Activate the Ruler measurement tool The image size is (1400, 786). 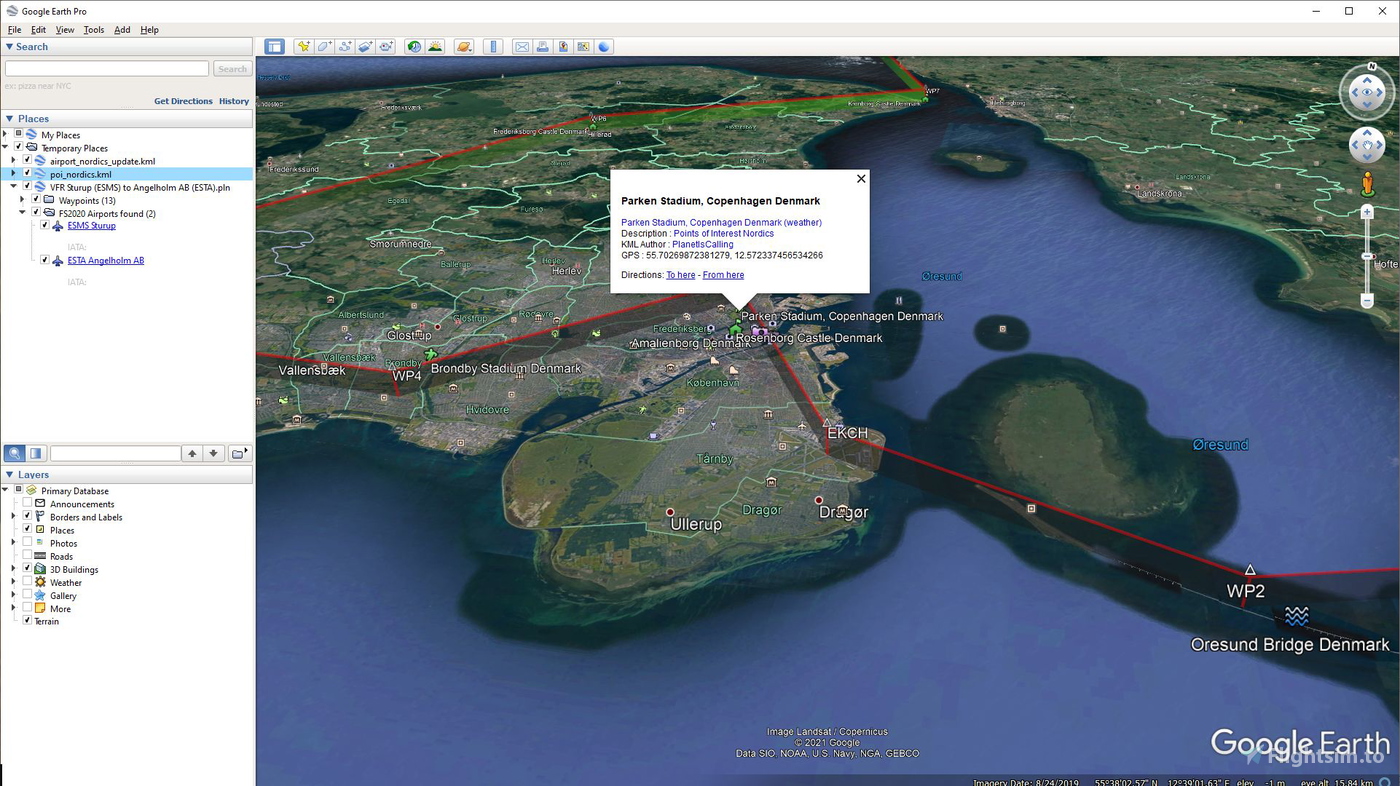492,46
